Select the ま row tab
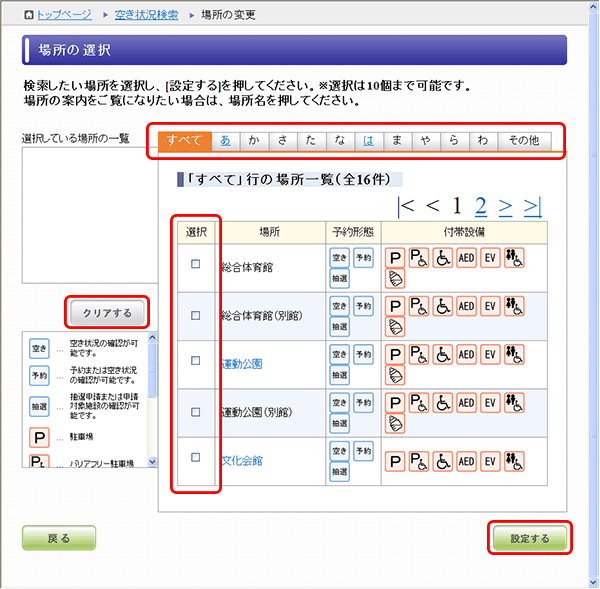Screen dimensions: 600x589 click(398, 141)
